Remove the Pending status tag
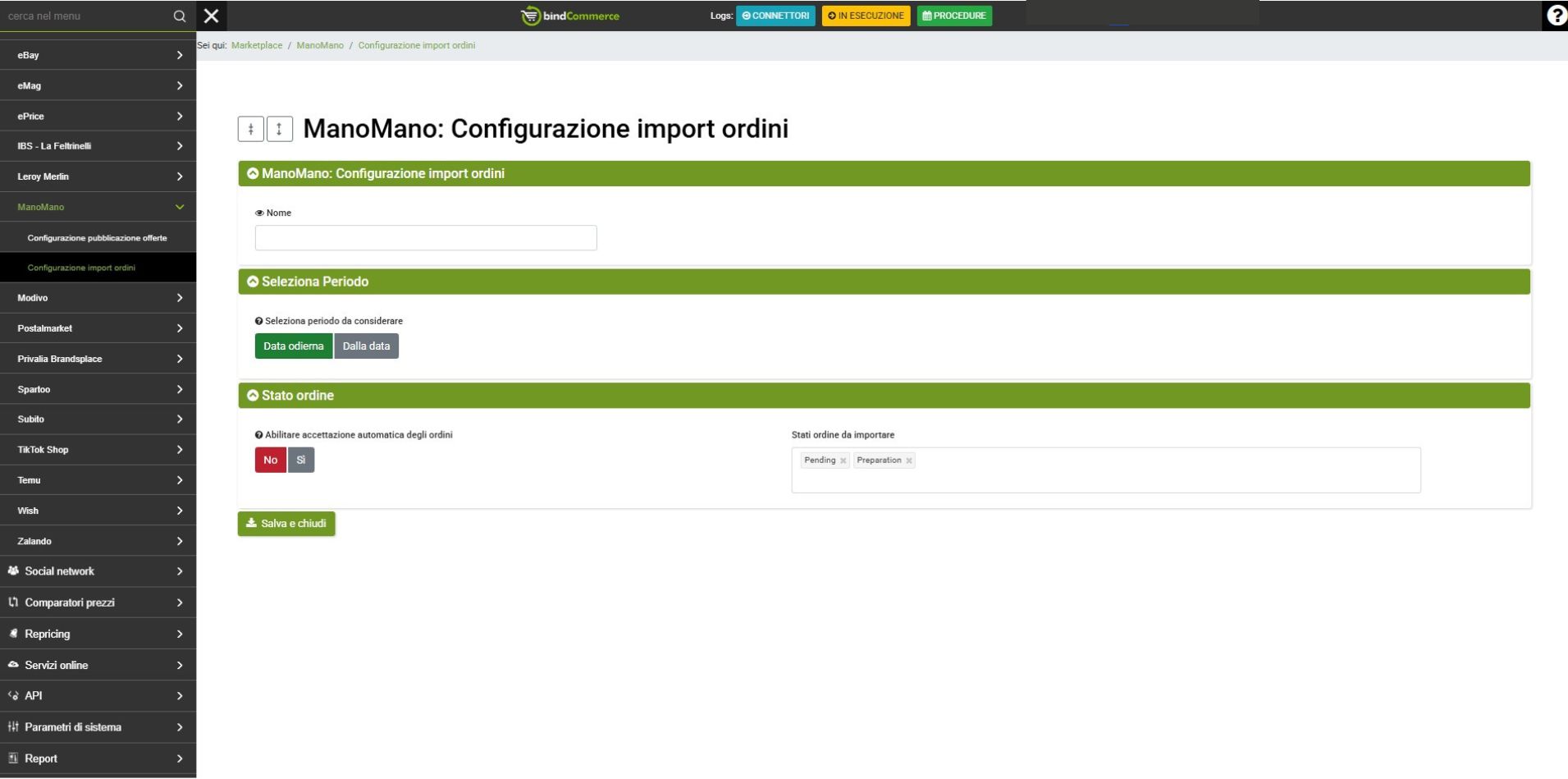This screenshot has height=779, width=1568. click(x=843, y=461)
